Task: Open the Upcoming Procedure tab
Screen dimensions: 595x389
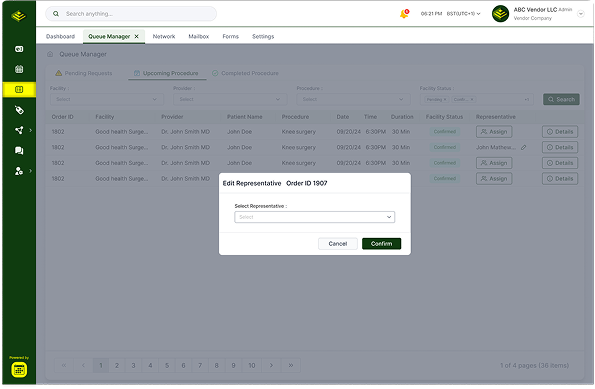Action: pyautogui.click(x=167, y=73)
